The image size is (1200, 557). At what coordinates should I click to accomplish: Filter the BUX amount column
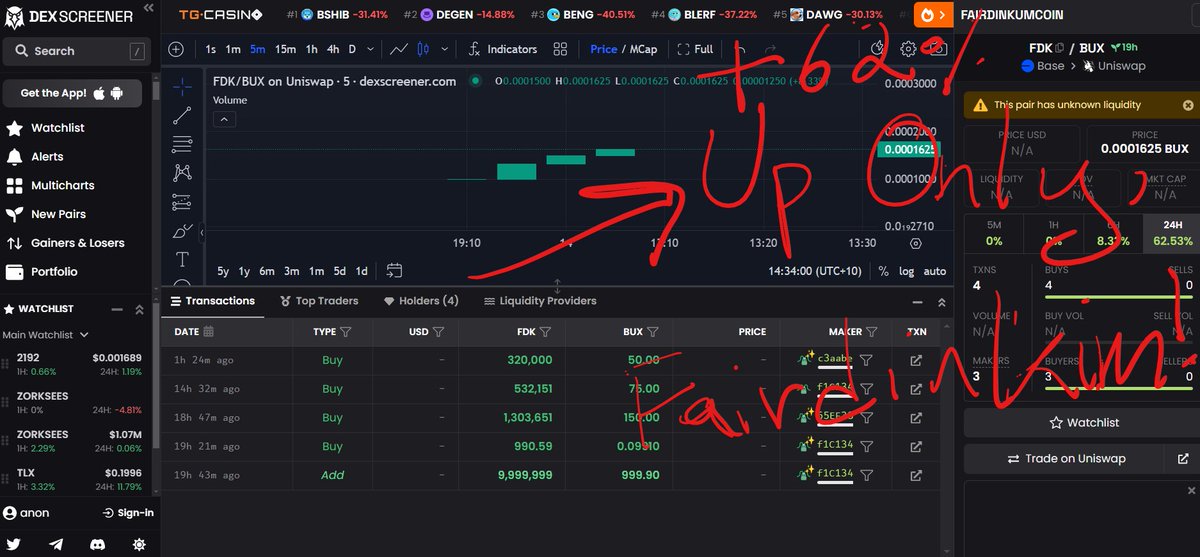[653, 331]
